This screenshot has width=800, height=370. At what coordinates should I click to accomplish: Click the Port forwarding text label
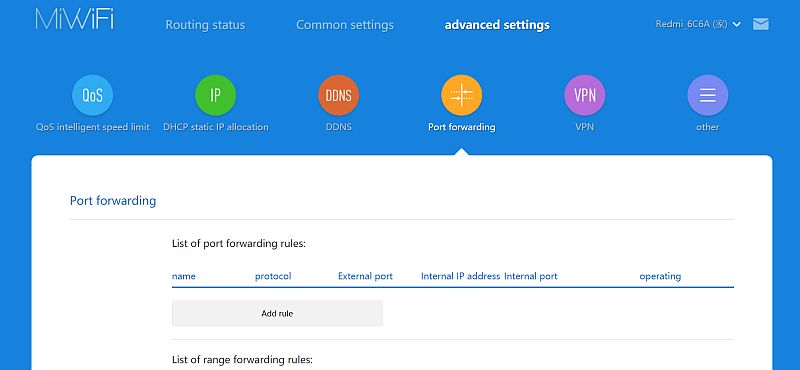point(462,127)
